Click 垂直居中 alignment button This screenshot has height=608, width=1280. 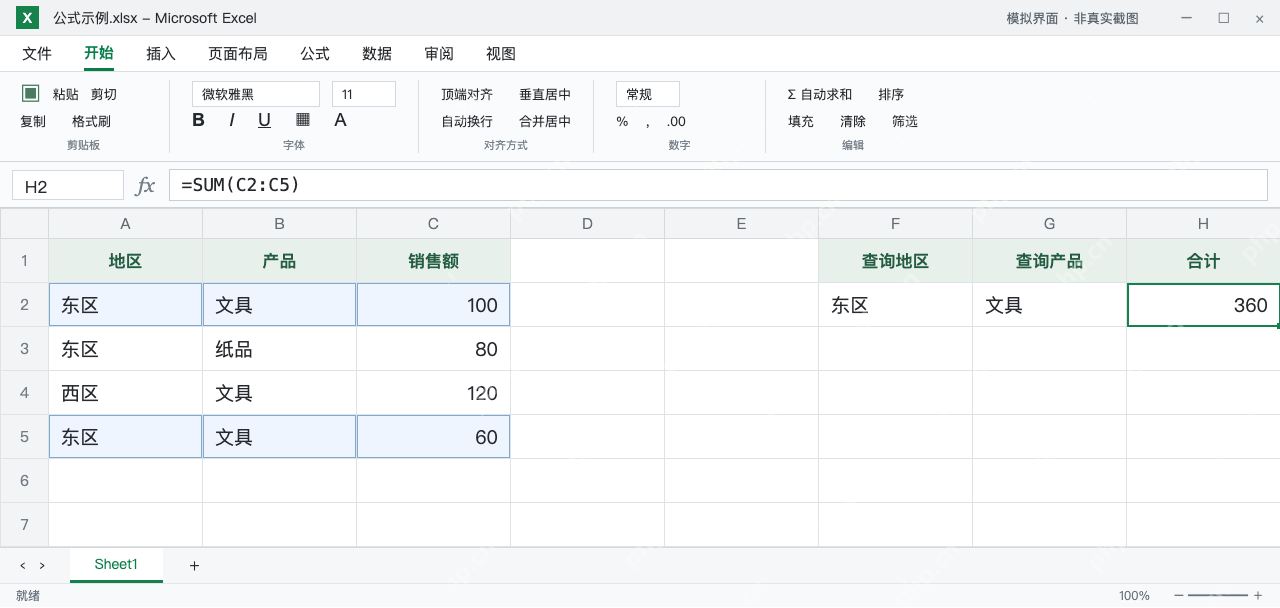coord(545,94)
